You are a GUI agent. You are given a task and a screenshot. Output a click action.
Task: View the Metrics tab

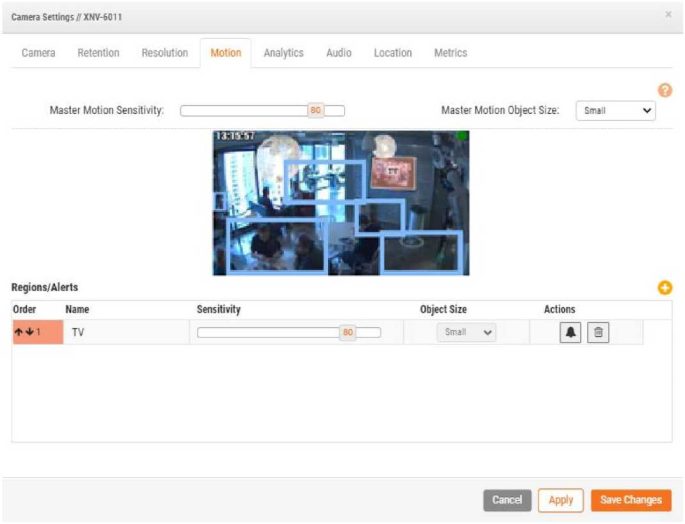point(450,53)
